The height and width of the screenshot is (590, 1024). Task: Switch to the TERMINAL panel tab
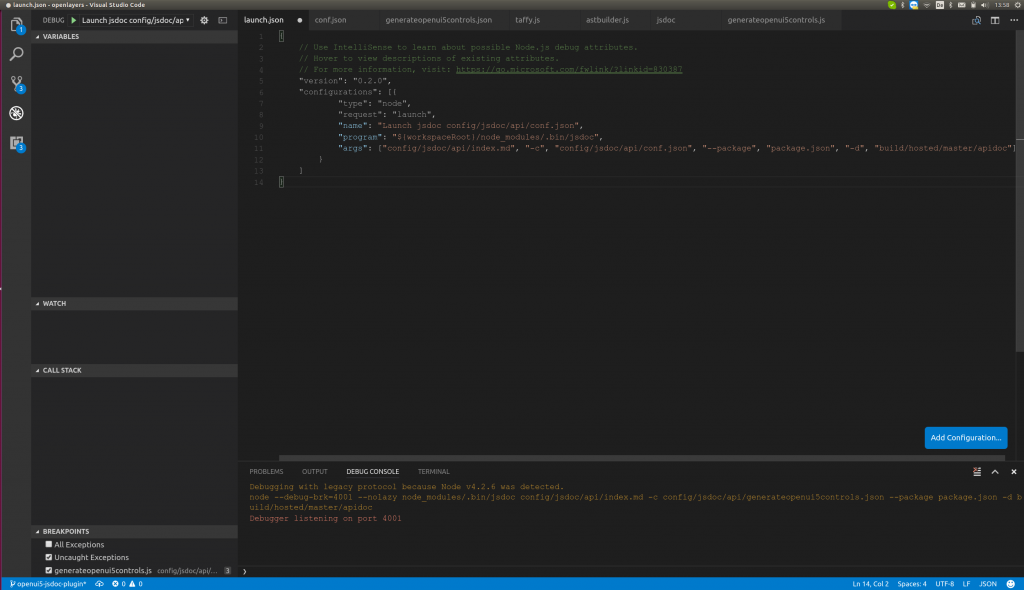(x=433, y=471)
